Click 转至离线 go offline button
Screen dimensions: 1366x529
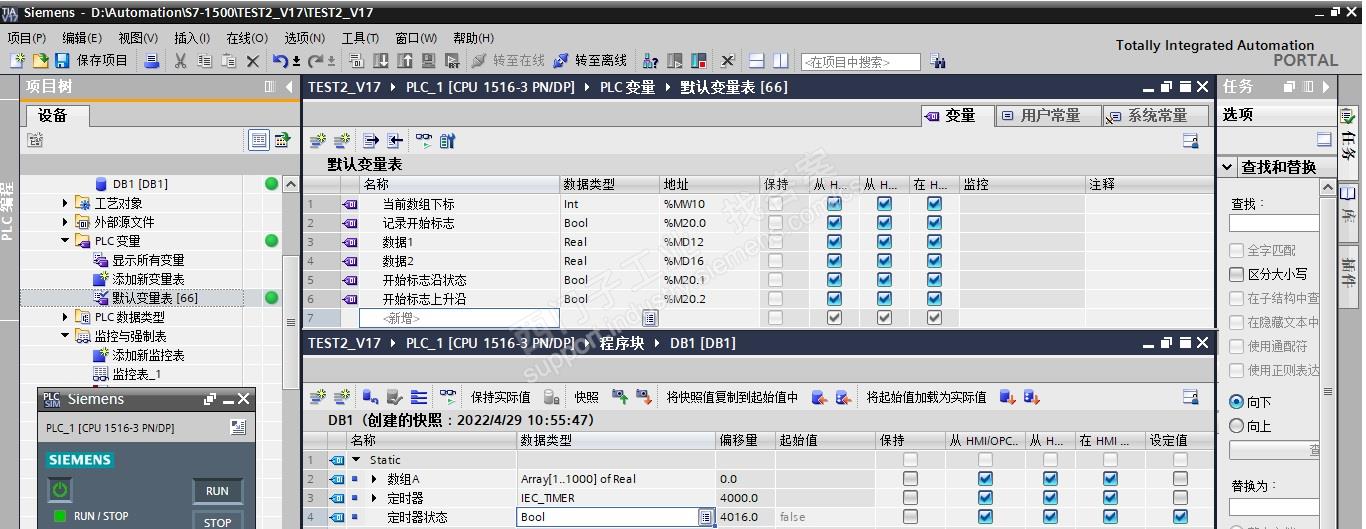(590, 60)
